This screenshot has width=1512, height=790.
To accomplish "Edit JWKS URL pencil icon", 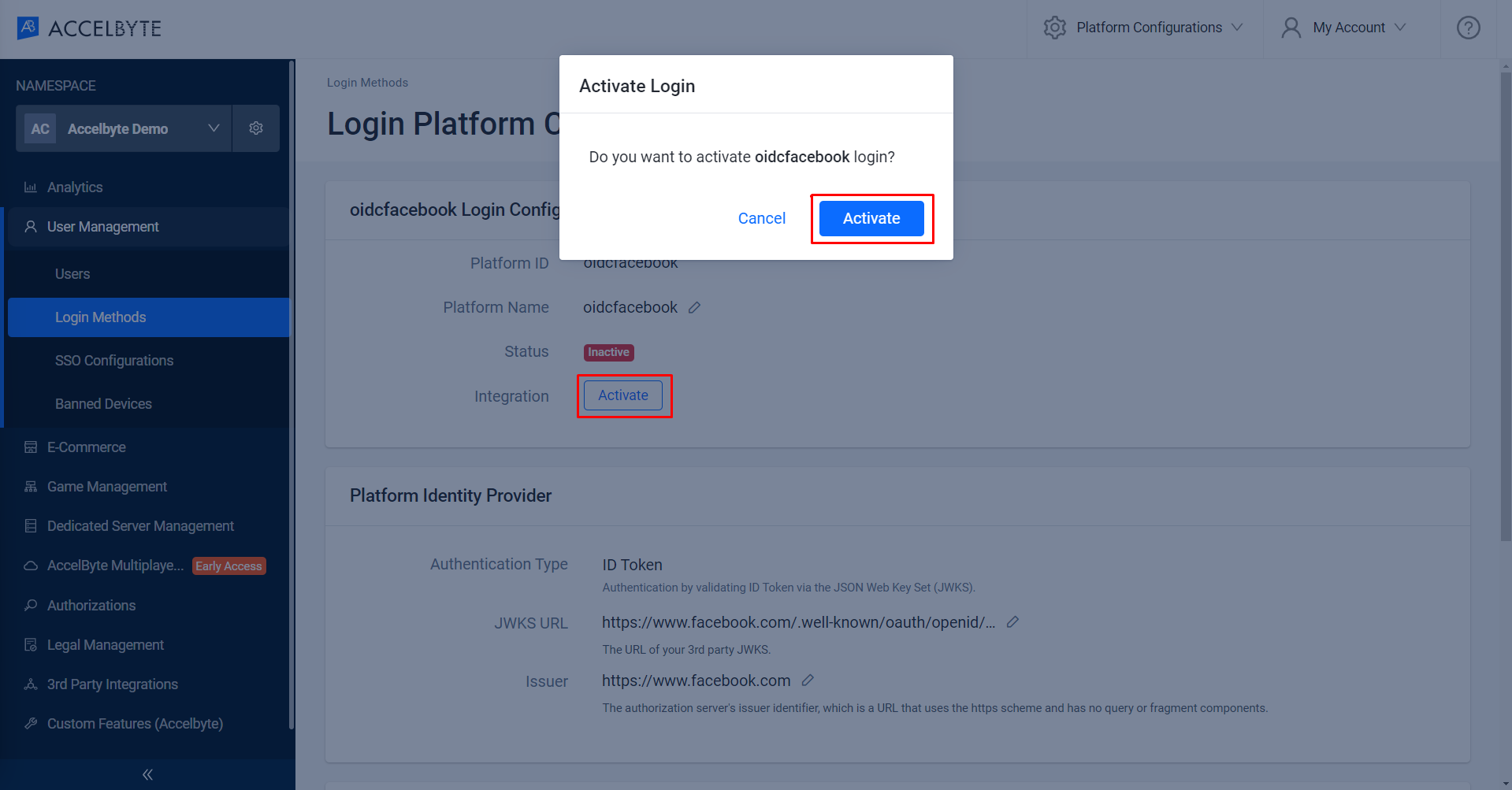I will click(1013, 621).
